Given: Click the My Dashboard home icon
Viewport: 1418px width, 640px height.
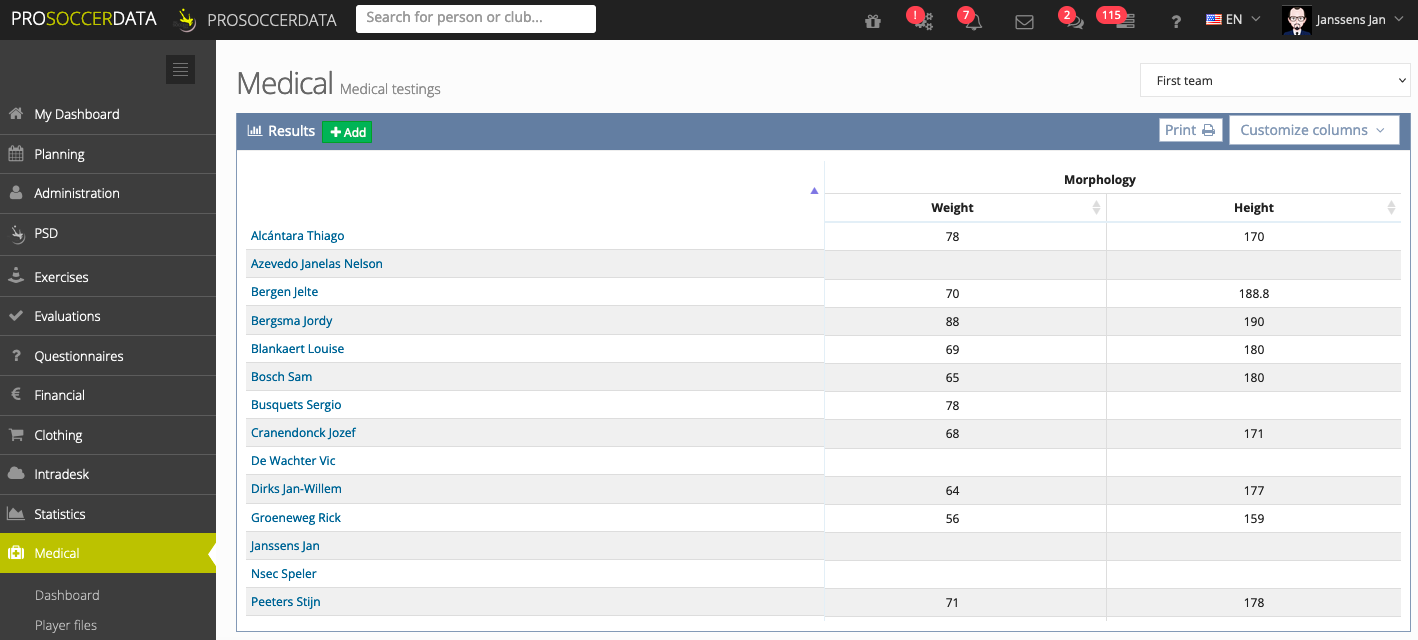Looking at the screenshot, I should pos(16,114).
